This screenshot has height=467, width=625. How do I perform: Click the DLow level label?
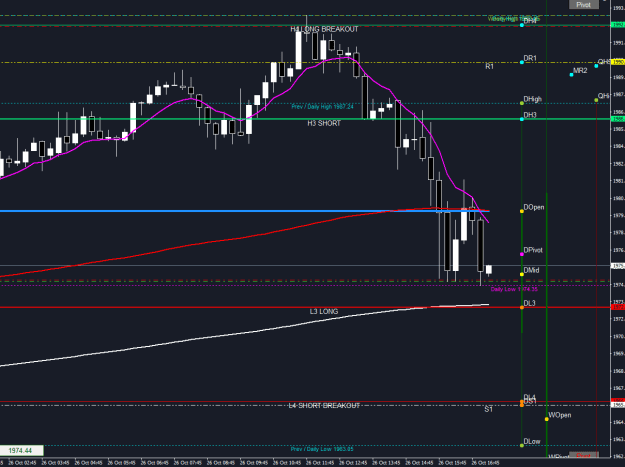(532, 441)
